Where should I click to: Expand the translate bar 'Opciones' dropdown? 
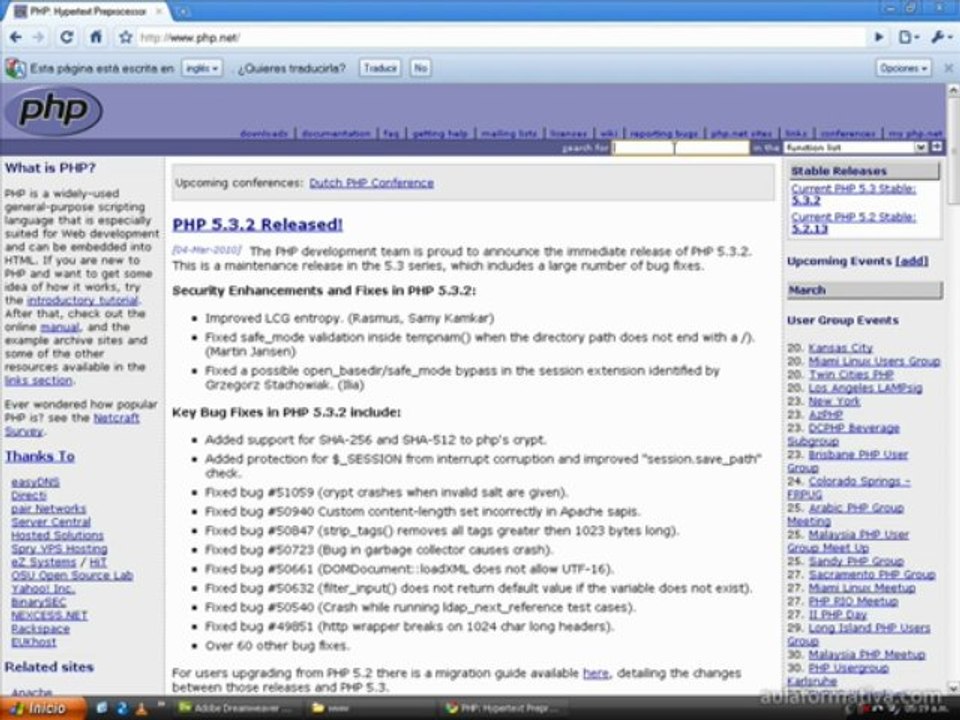[x=903, y=68]
